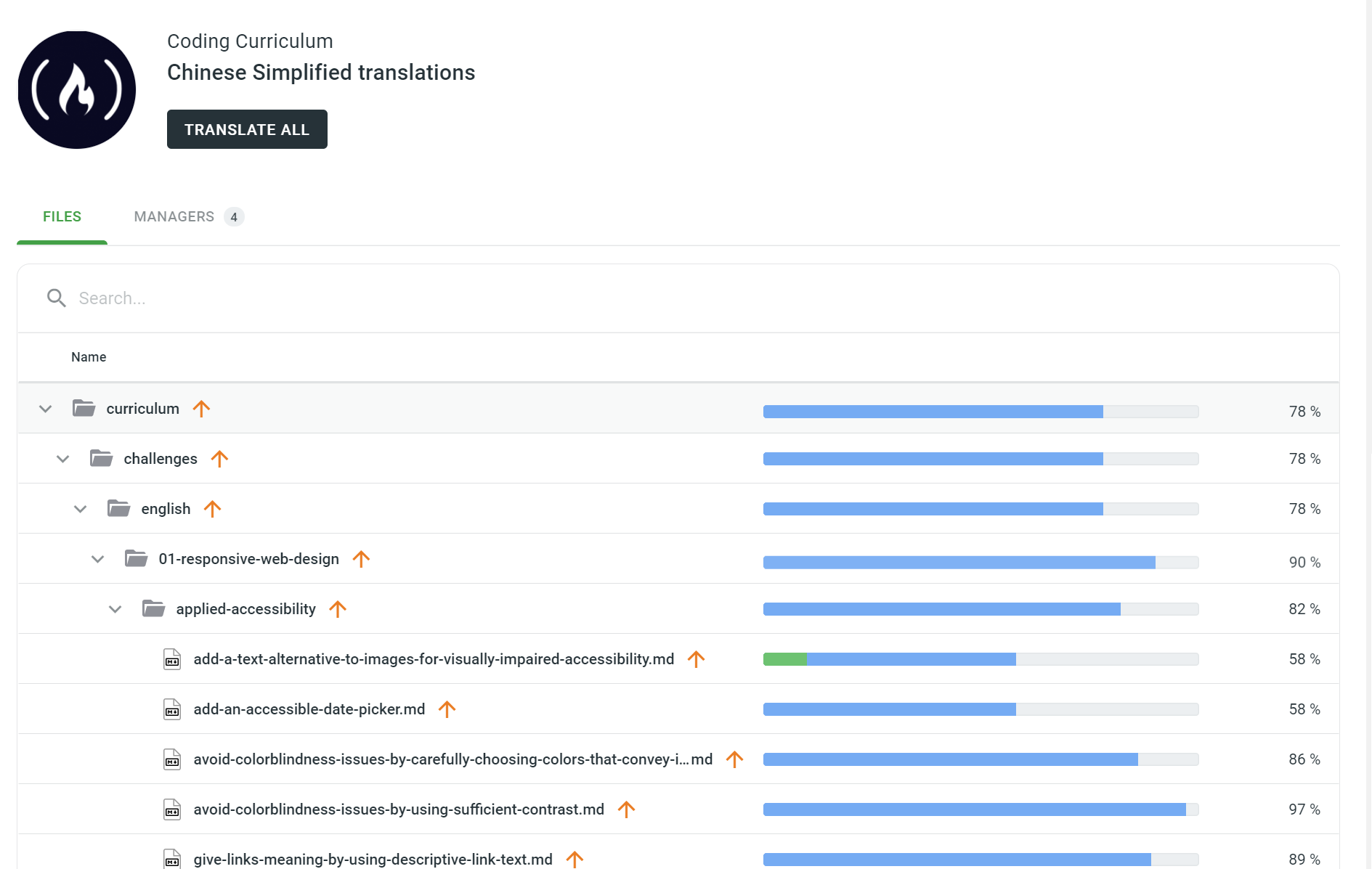
Task: Click the 82 % value for applied-accessibility
Action: (x=1304, y=609)
